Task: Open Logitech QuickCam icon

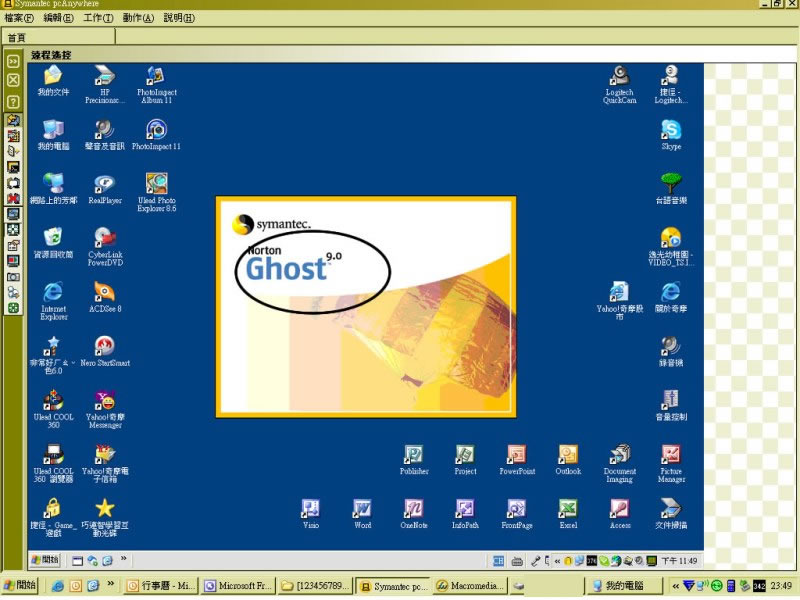Action: [619, 85]
